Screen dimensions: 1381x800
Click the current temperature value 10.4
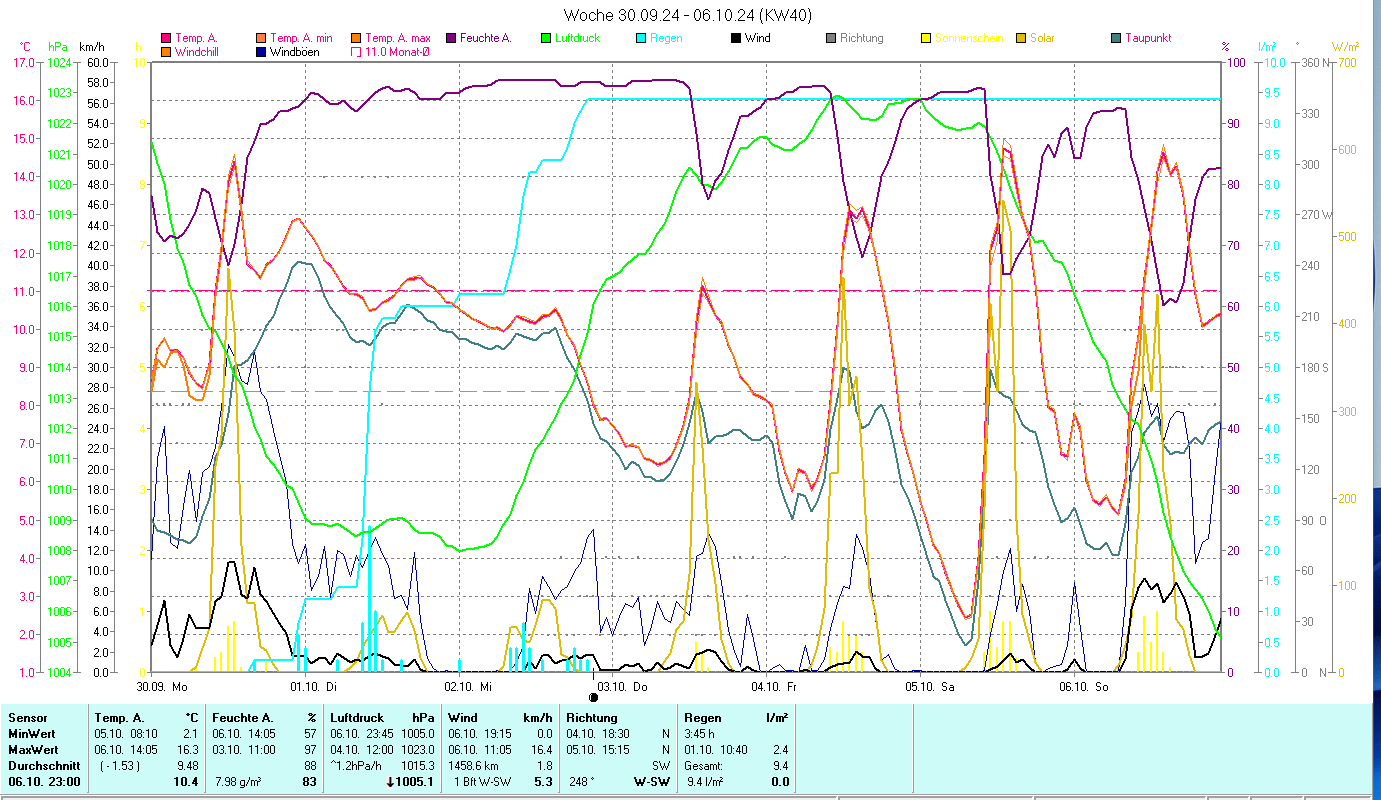(x=186, y=782)
